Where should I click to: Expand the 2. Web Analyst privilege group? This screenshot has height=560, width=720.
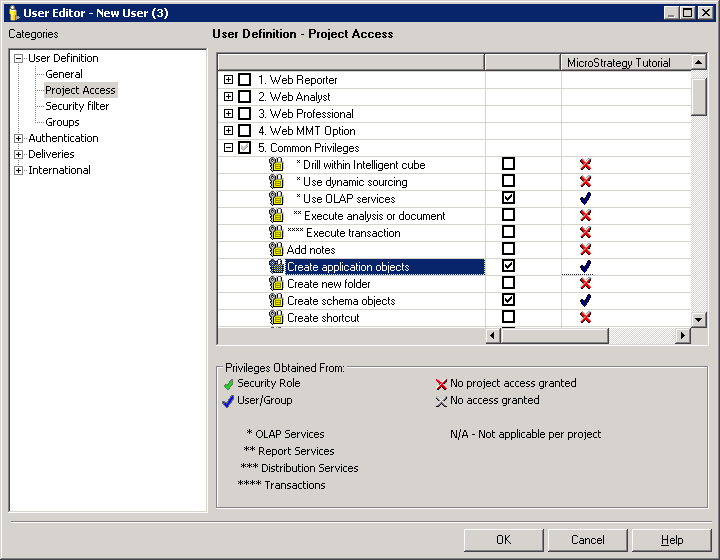229,97
